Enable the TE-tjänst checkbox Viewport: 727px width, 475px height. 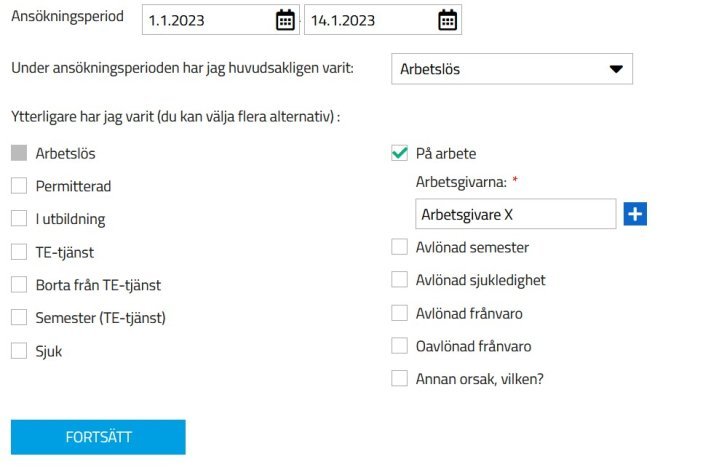19,252
